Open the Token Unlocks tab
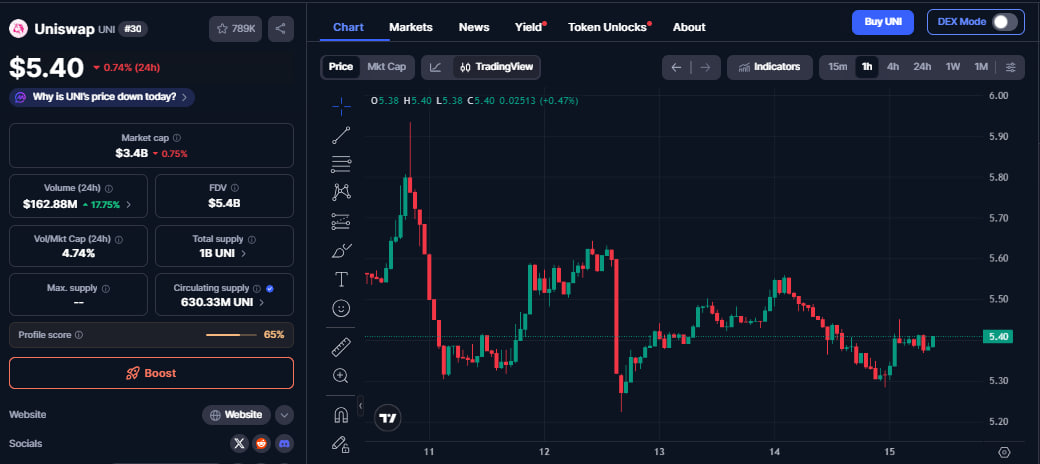 (x=608, y=27)
